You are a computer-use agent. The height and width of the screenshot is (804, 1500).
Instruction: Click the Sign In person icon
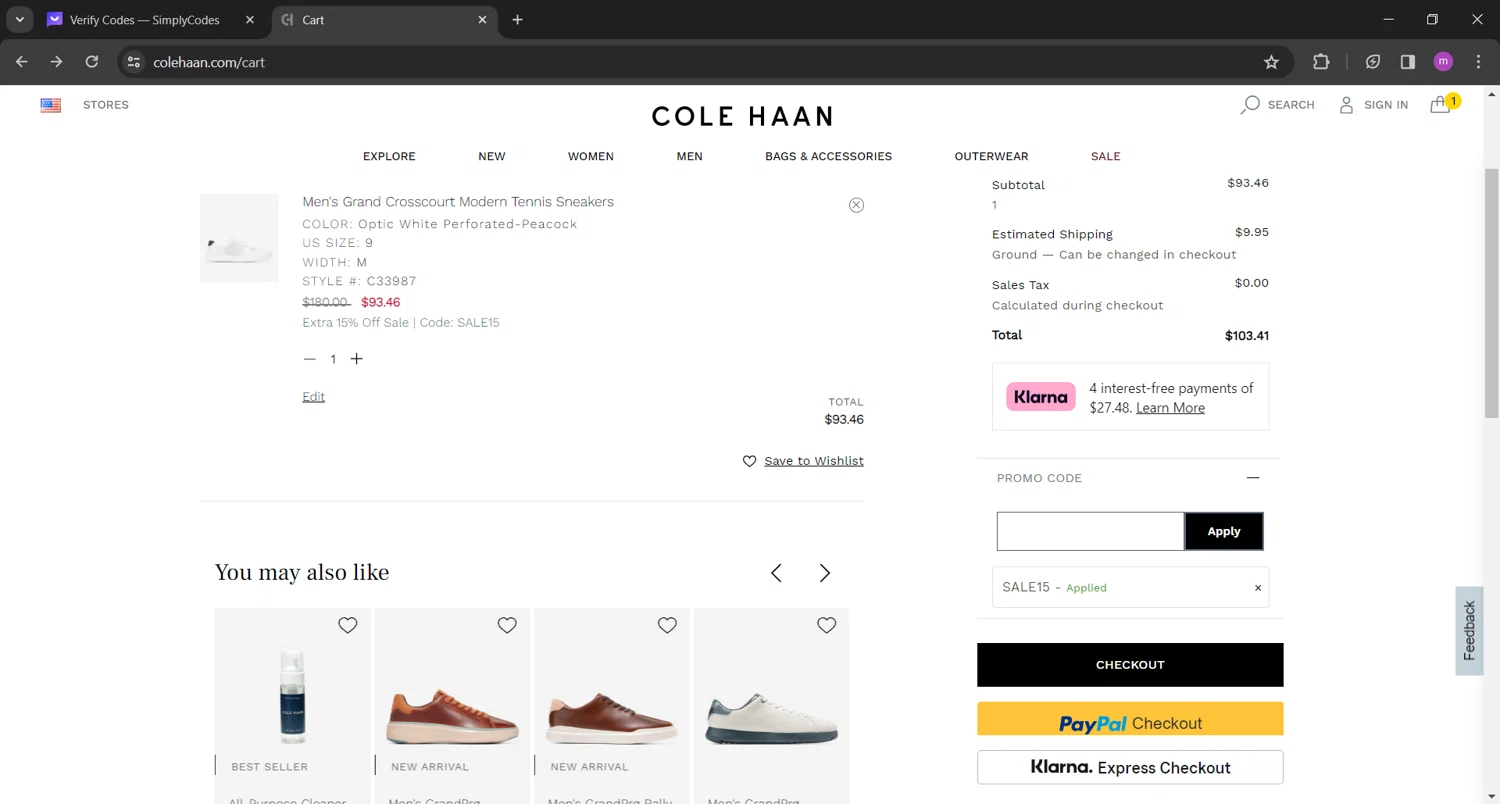[1346, 105]
